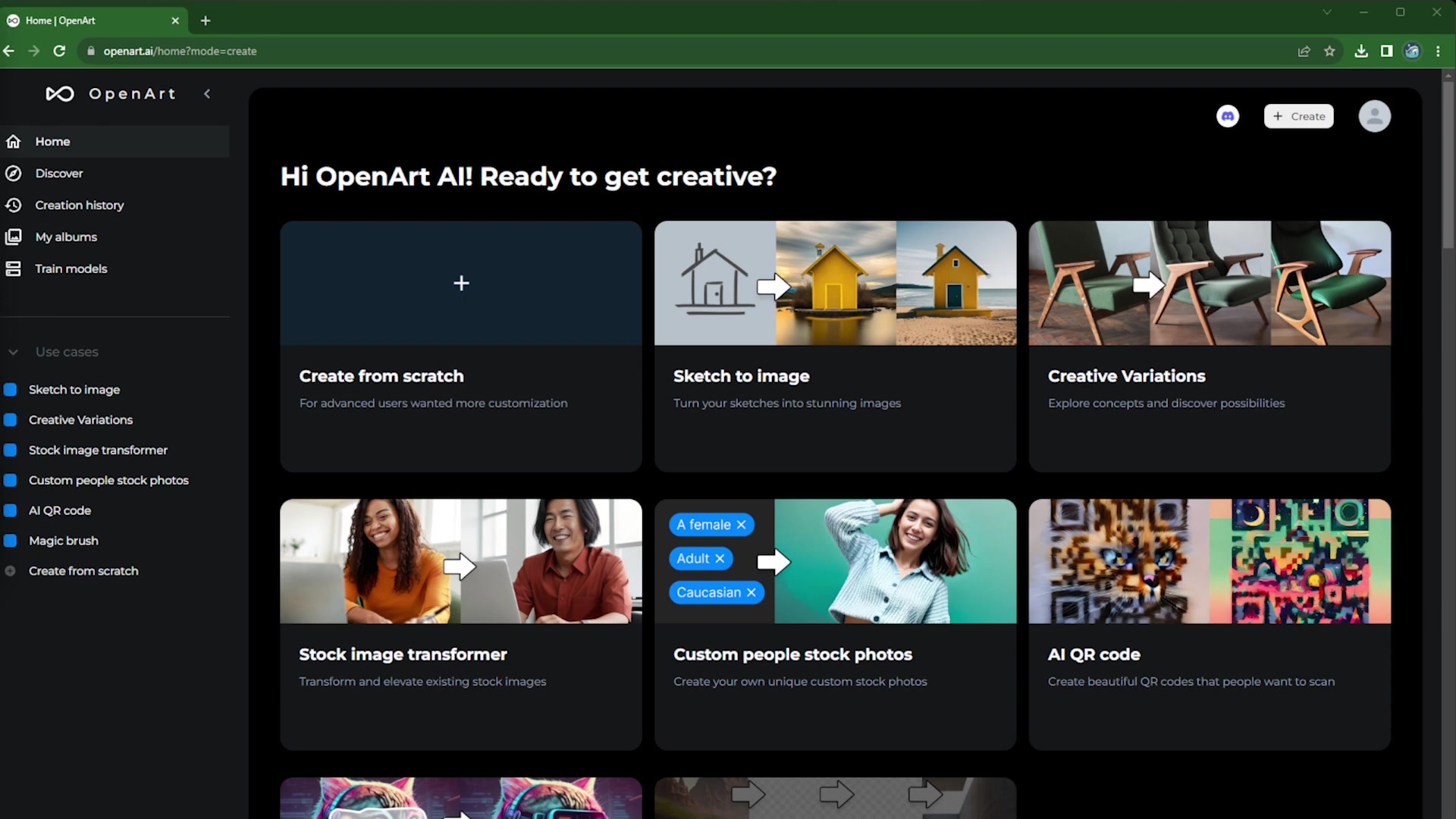Select Creative Variations blue square icon
1456x819 pixels.
pyautogui.click(x=11, y=420)
